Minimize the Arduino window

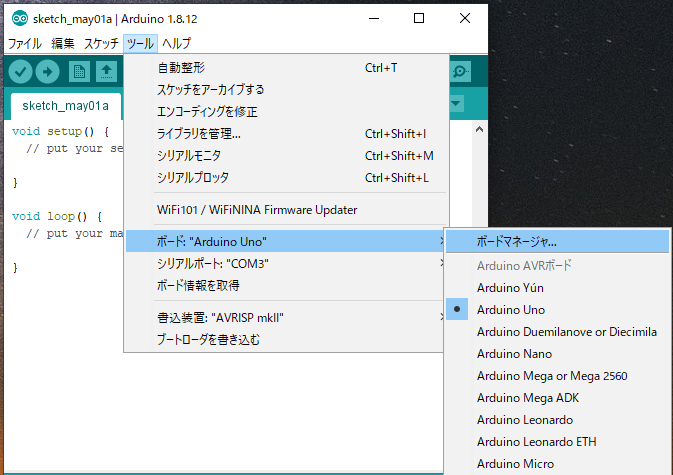(x=374, y=18)
